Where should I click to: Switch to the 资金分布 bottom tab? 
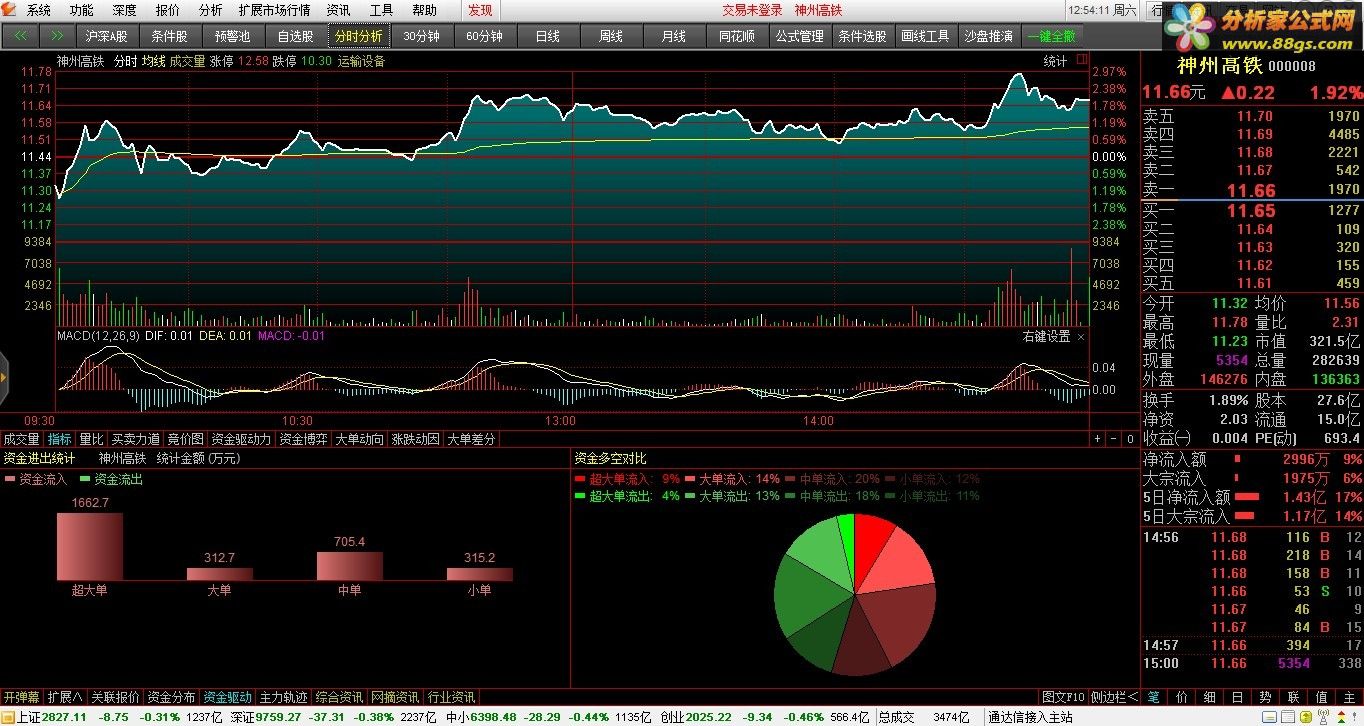tap(172, 697)
